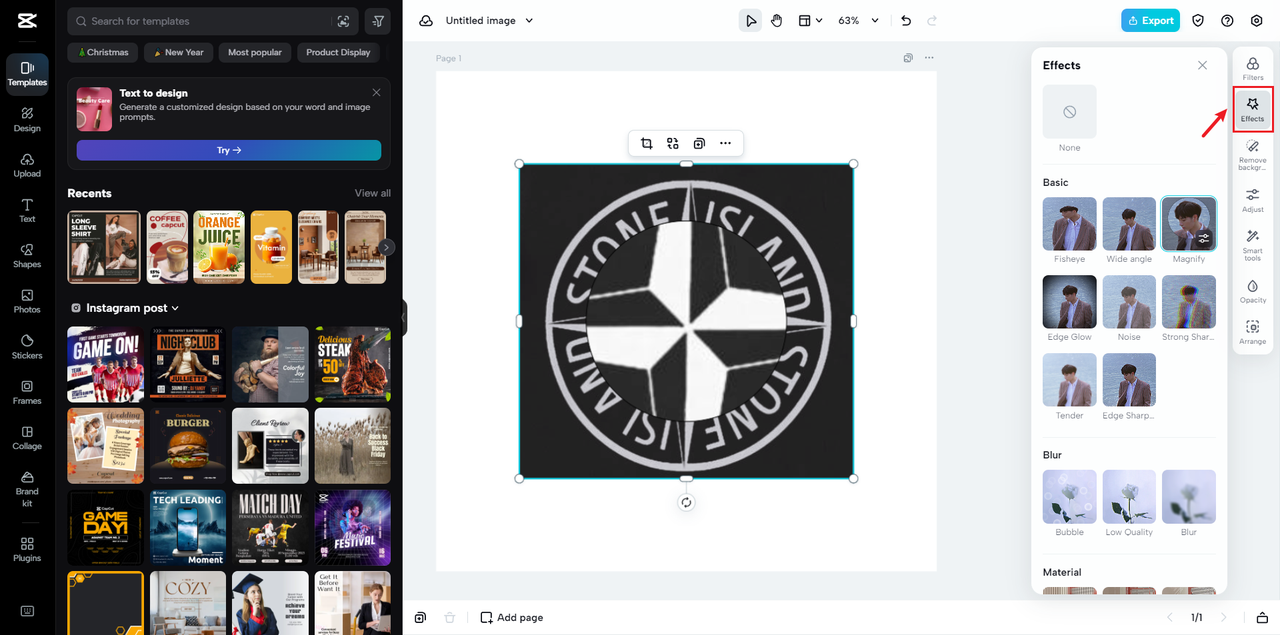The width and height of the screenshot is (1280, 635).
Task: Open the layout view dropdown
Action: pos(810,20)
